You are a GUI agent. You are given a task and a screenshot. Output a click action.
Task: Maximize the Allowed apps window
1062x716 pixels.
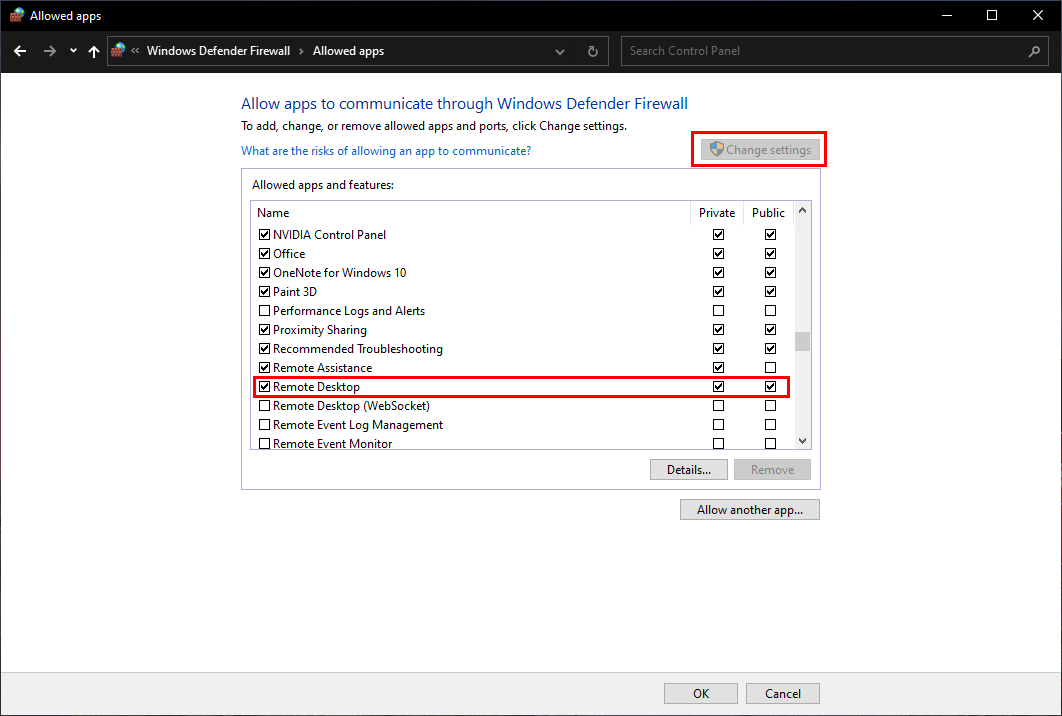(992, 15)
